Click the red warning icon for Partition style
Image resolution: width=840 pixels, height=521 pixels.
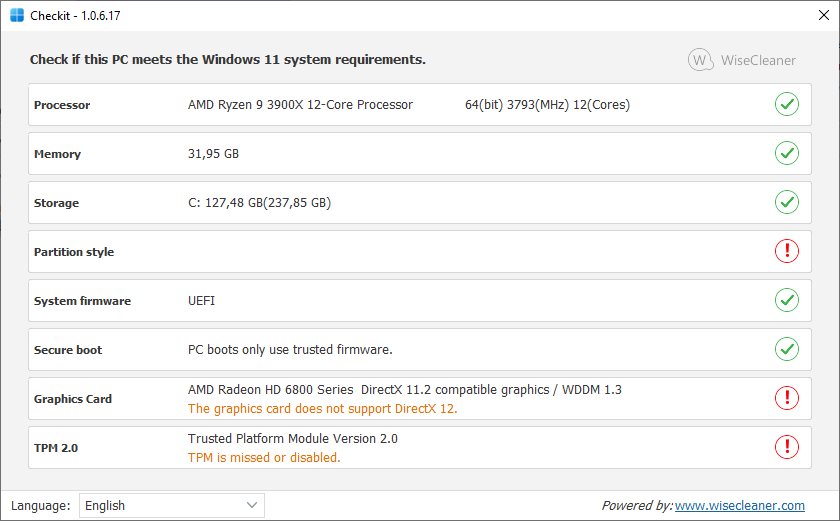(x=787, y=251)
